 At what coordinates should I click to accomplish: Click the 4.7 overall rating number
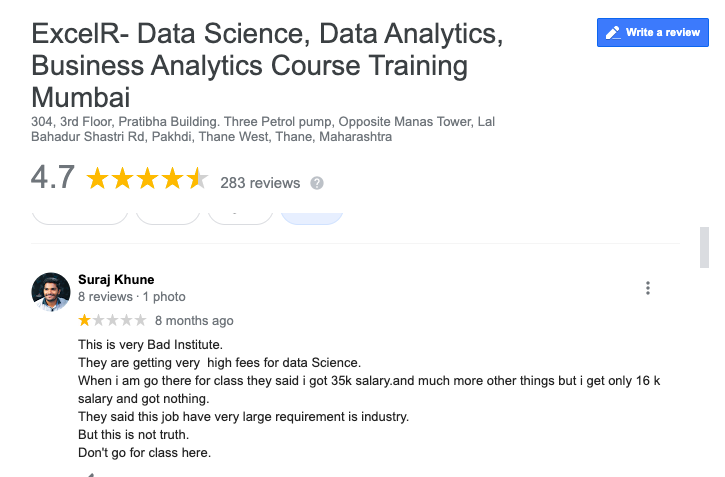53,178
